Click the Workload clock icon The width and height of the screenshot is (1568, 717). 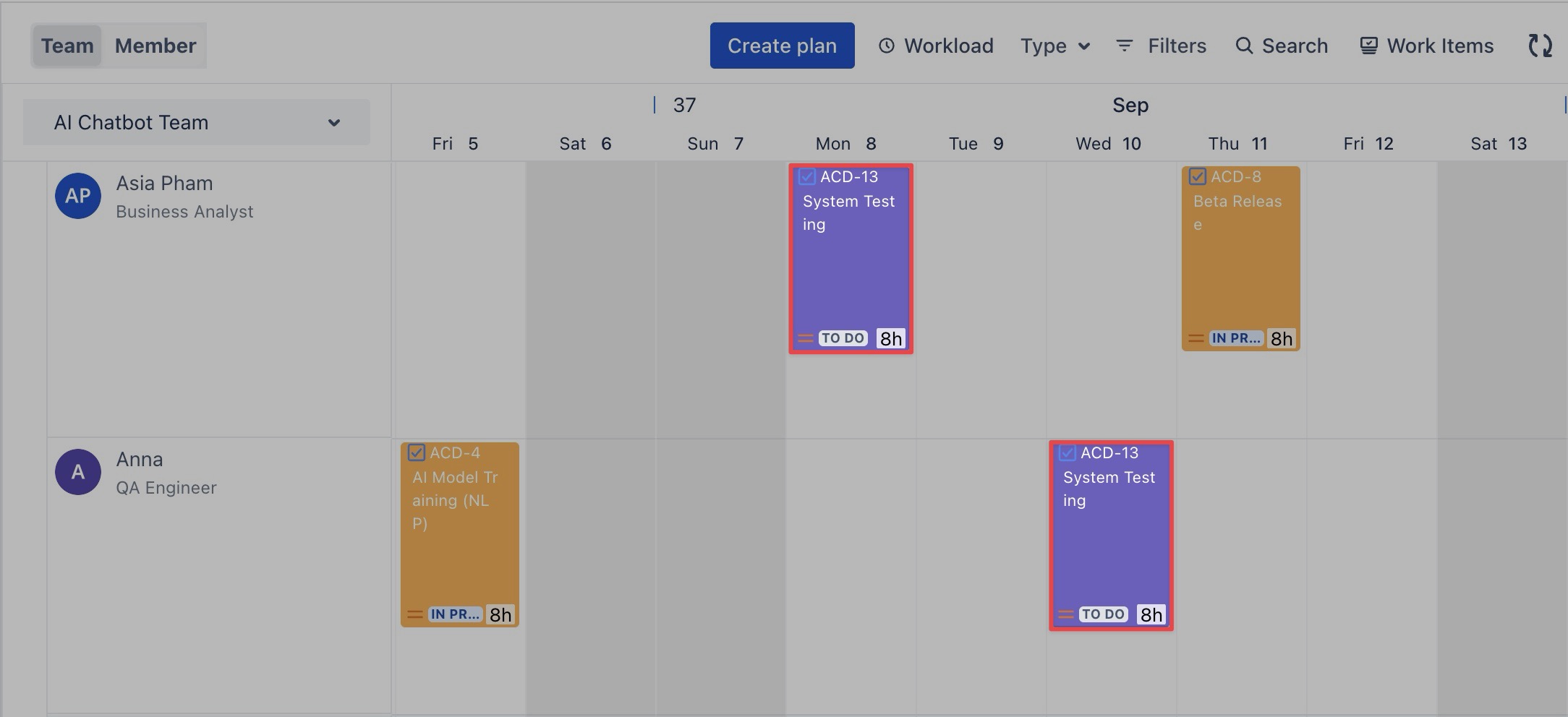[x=886, y=46]
